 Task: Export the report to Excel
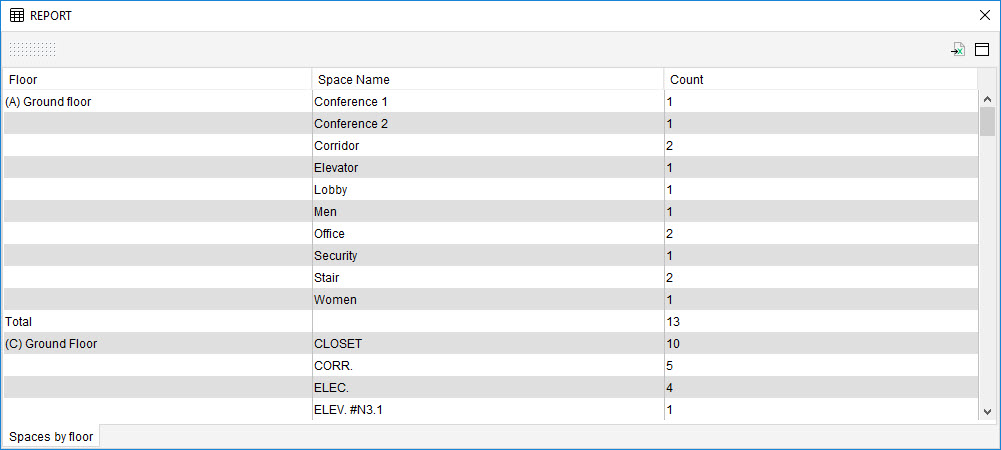point(958,50)
